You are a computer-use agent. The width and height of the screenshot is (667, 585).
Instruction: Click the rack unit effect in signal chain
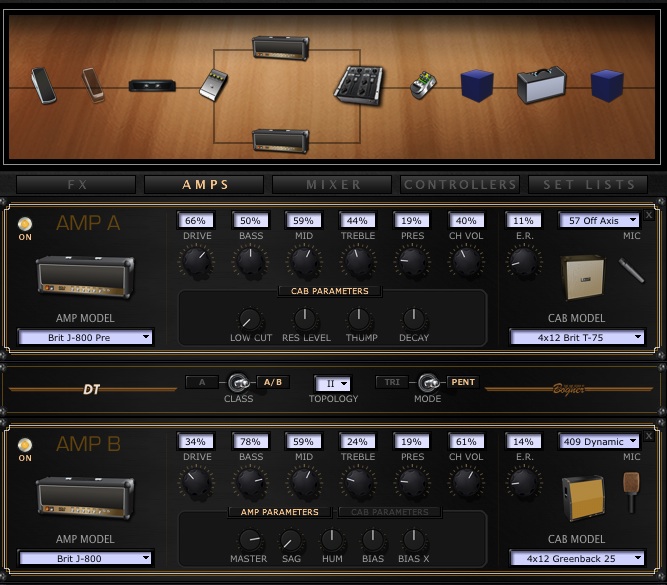pyautogui.click(x=153, y=85)
